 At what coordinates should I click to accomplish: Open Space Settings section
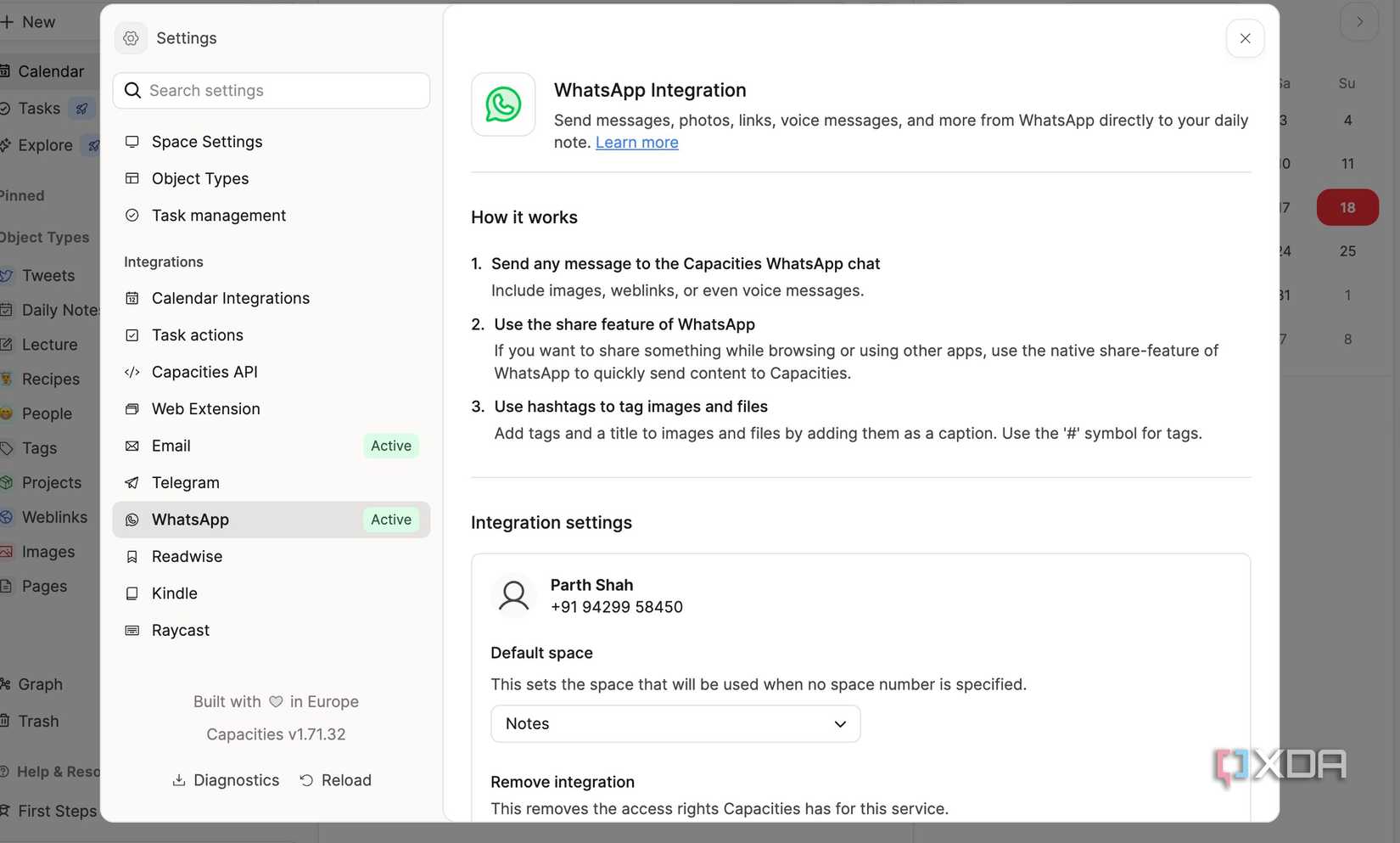coord(272,142)
